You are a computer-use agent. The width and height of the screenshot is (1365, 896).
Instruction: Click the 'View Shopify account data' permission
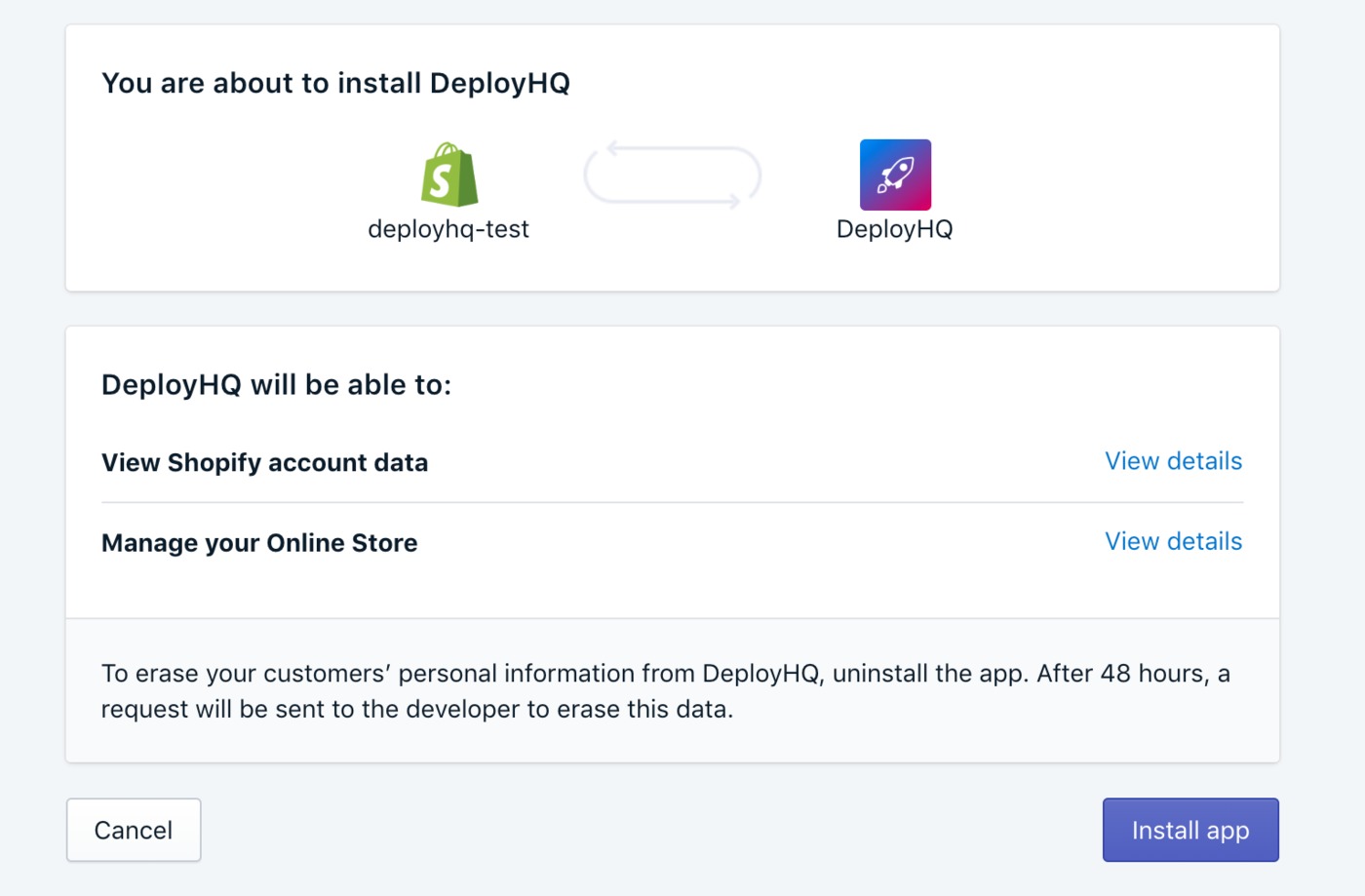coord(265,462)
